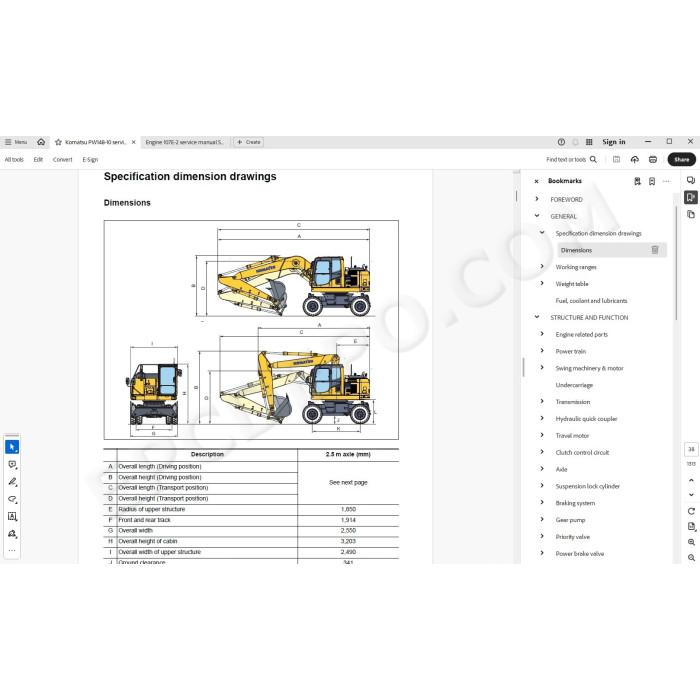Choose the Select arrow tool
The width and height of the screenshot is (700, 700).
[x=12, y=447]
